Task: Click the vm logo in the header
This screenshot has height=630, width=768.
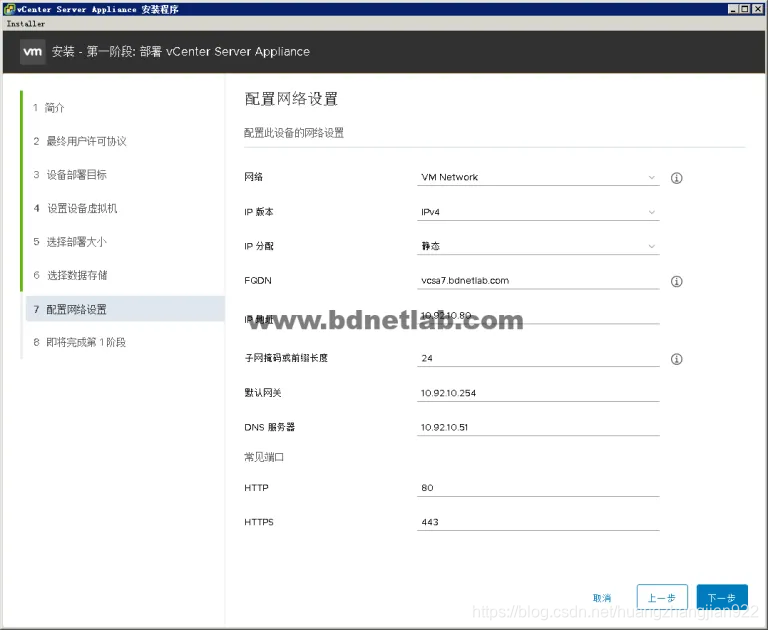Action: pyautogui.click(x=33, y=51)
